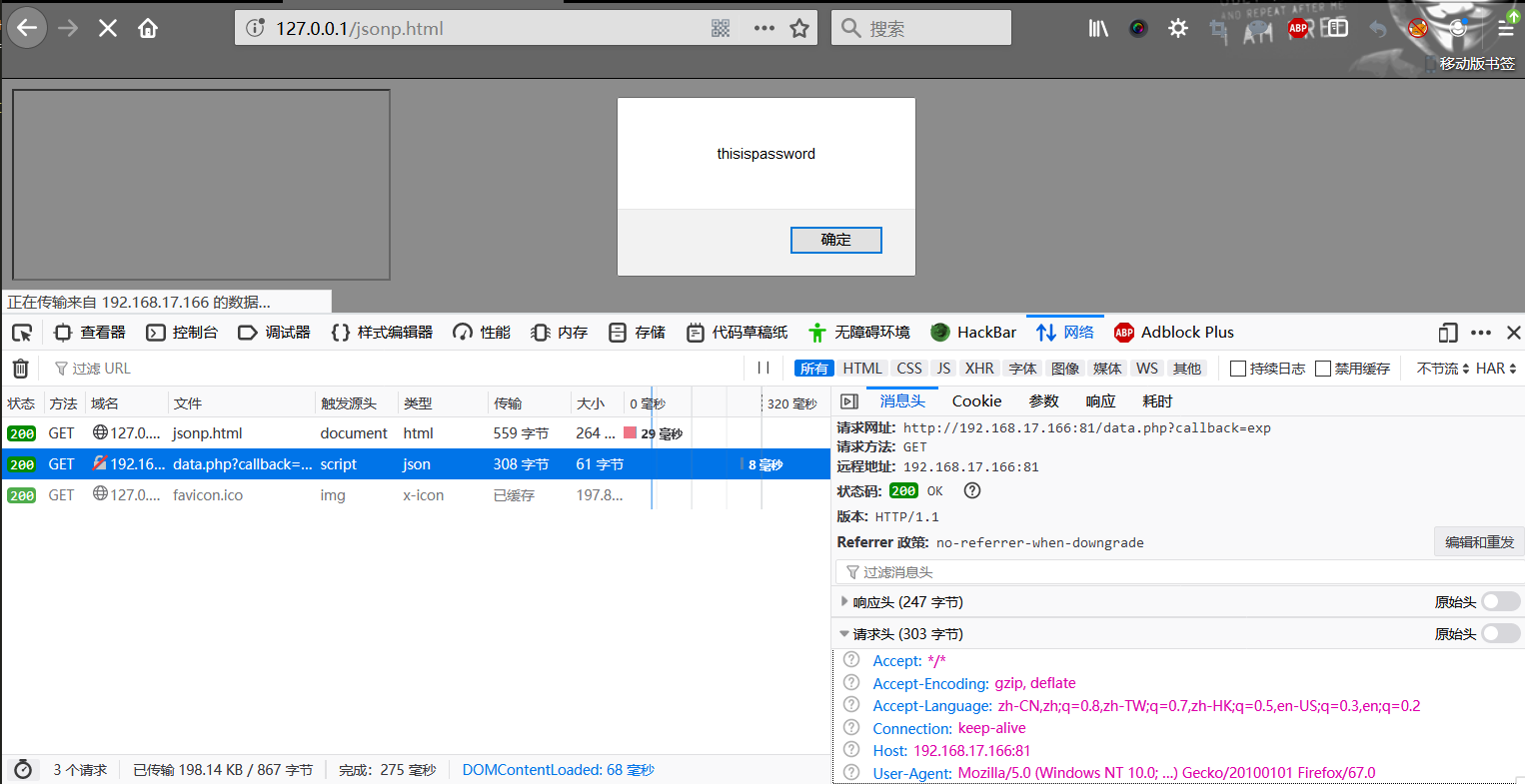Toggle responsive design mode icon

pos(1448,333)
